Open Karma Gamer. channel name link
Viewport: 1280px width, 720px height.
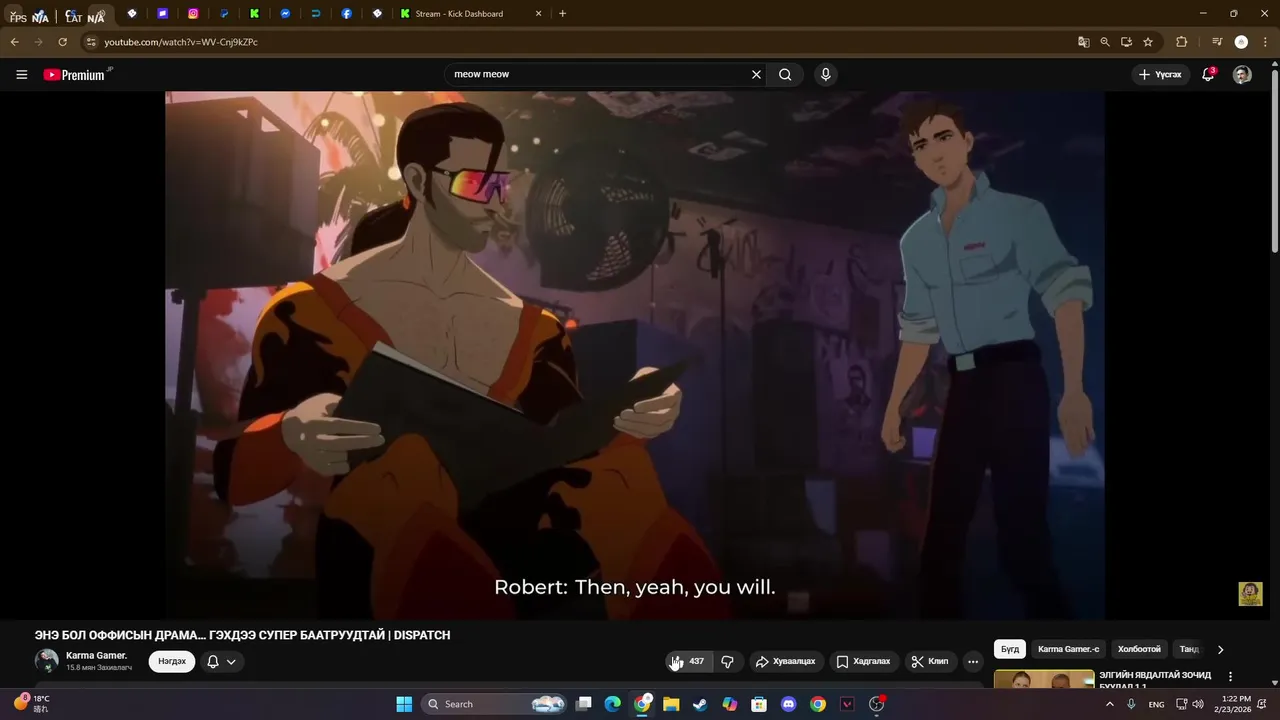[96, 655]
